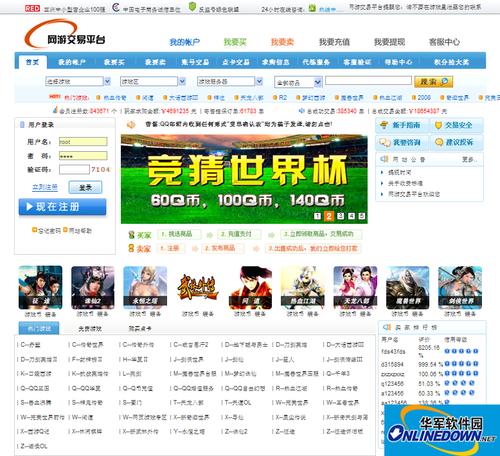Click the red 我要卖 header link

pos(282,42)
